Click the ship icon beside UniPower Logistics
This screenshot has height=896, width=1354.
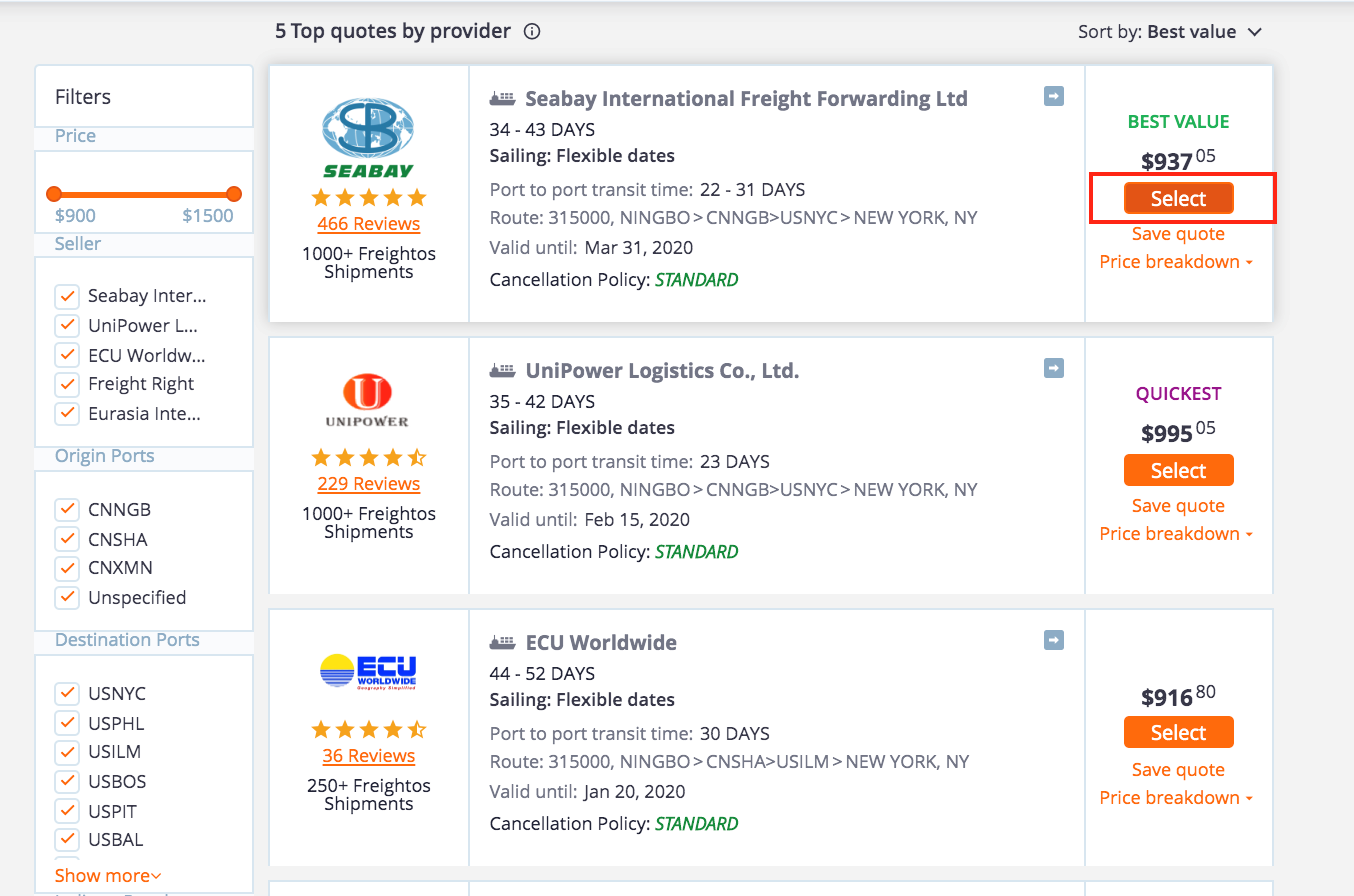pyautogui.click(x=503, y=371)
